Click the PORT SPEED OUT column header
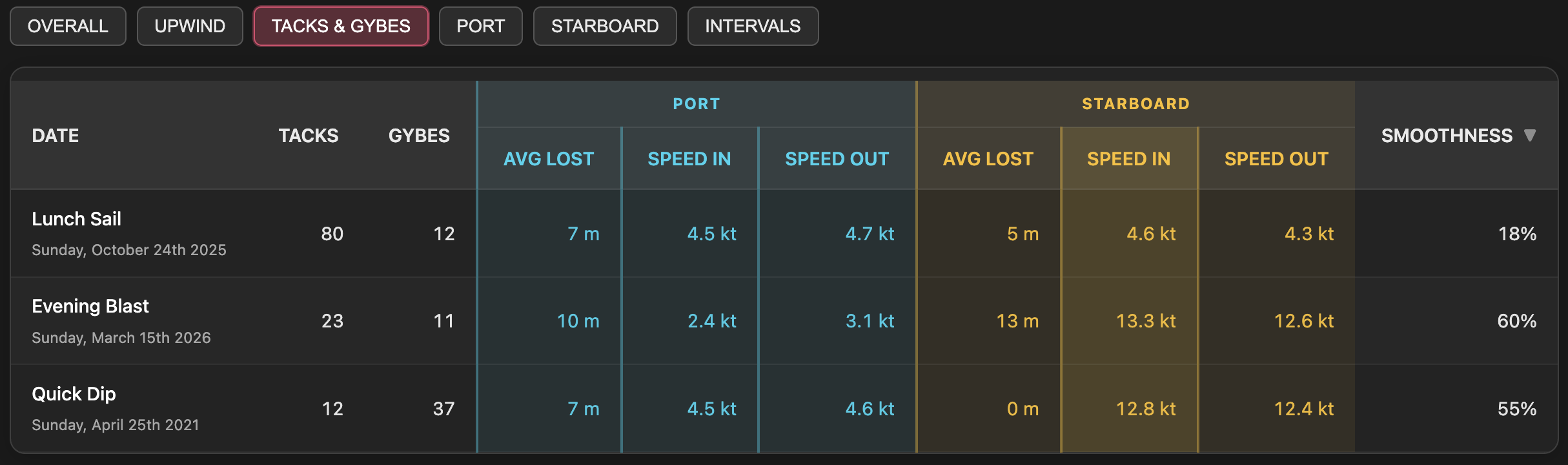 pyautogui.click(x=837, y=158)
